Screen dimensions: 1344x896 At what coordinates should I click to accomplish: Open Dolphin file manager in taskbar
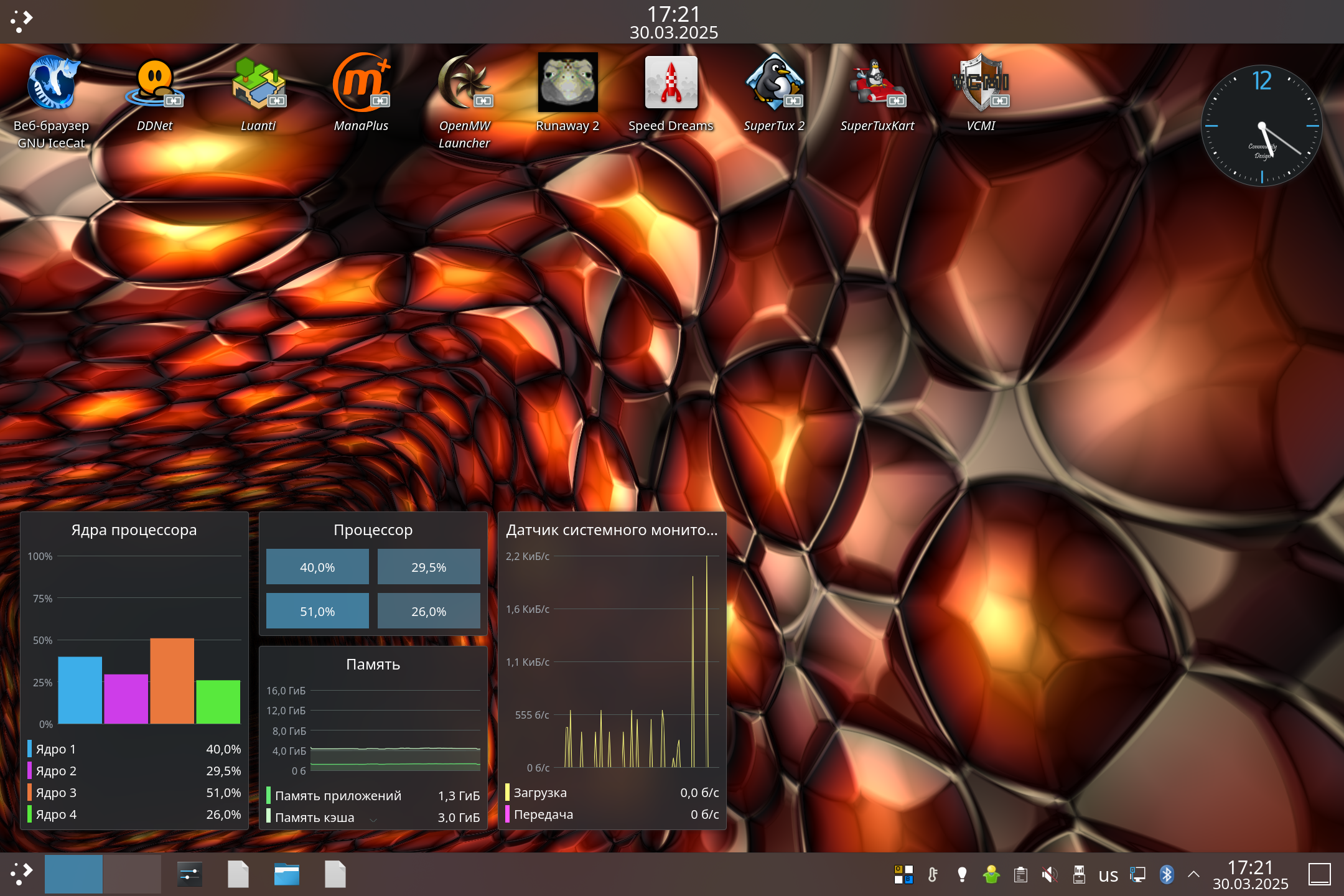pyautogui.click(x=287, y=874)
